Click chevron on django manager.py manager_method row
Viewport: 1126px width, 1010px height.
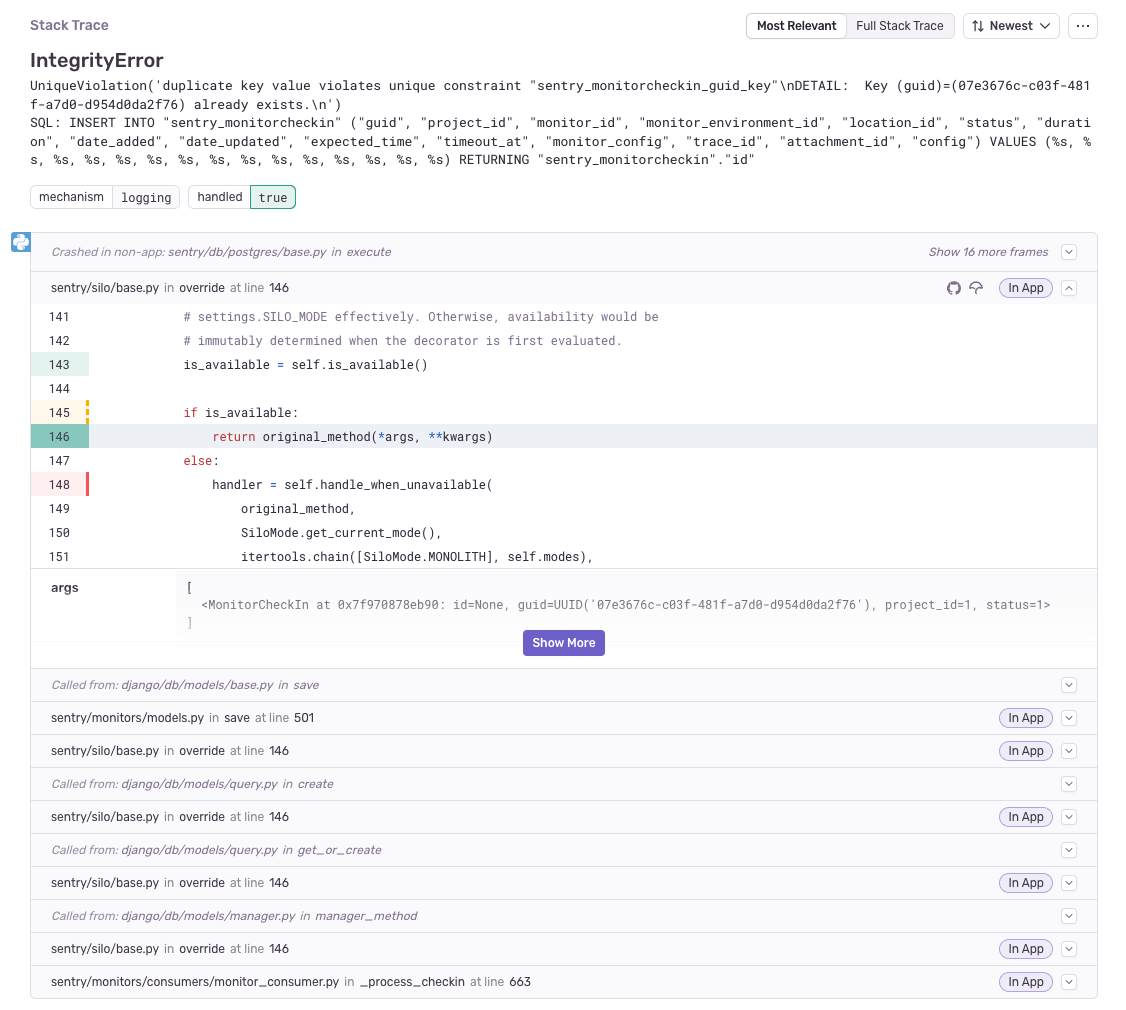(x=1069, y=916)
